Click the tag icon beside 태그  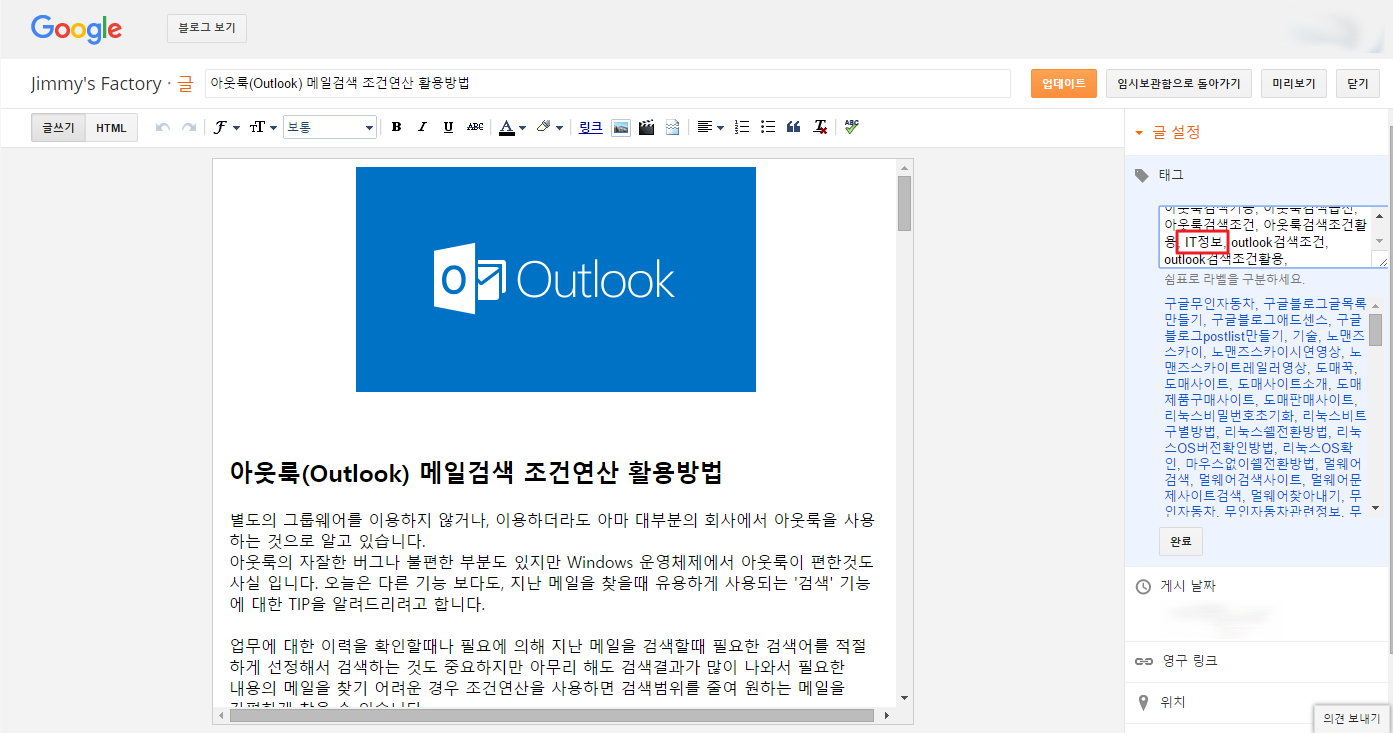pos(1142,175)
